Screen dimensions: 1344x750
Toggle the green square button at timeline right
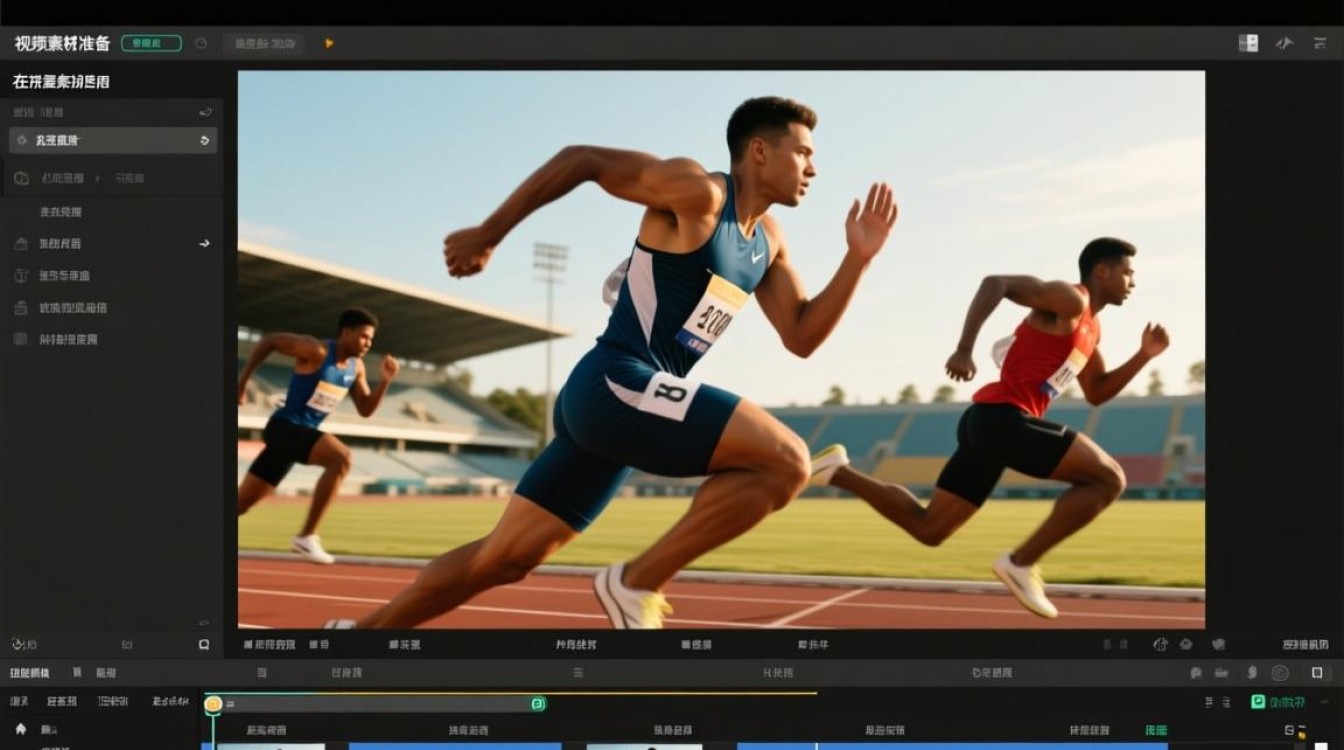[x=1258, y=702]
